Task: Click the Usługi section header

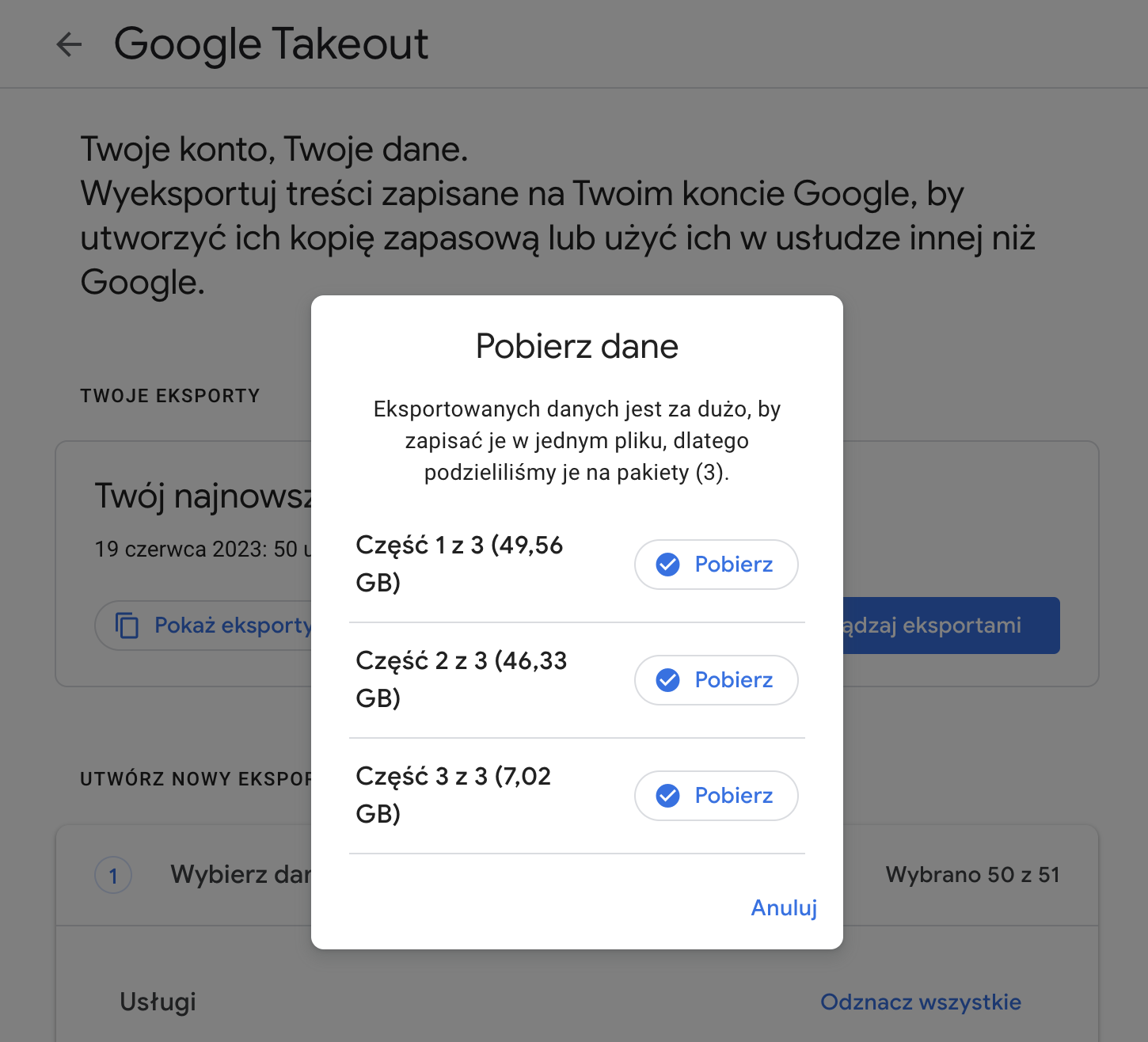Action: (157, 1002)
